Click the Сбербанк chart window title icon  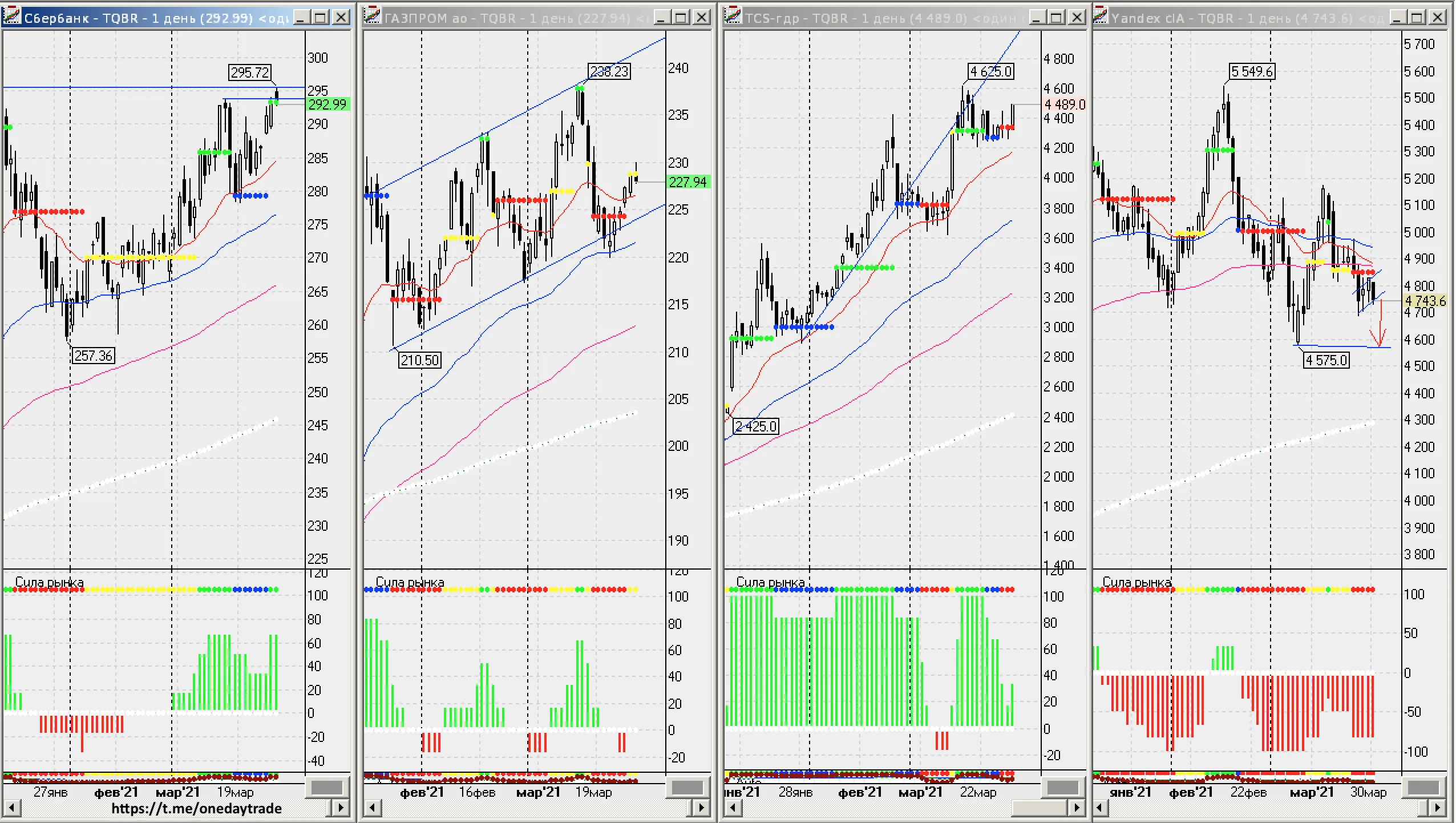[x=13, y=17]
